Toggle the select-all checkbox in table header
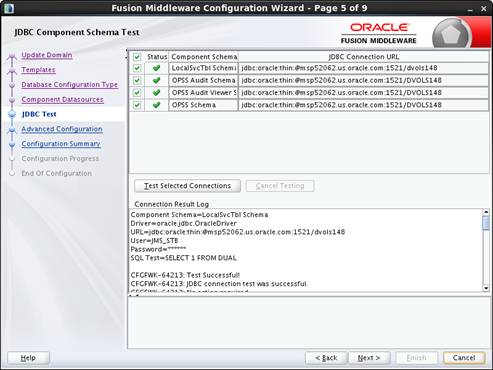493x370 pixels. tap(137, 57)
